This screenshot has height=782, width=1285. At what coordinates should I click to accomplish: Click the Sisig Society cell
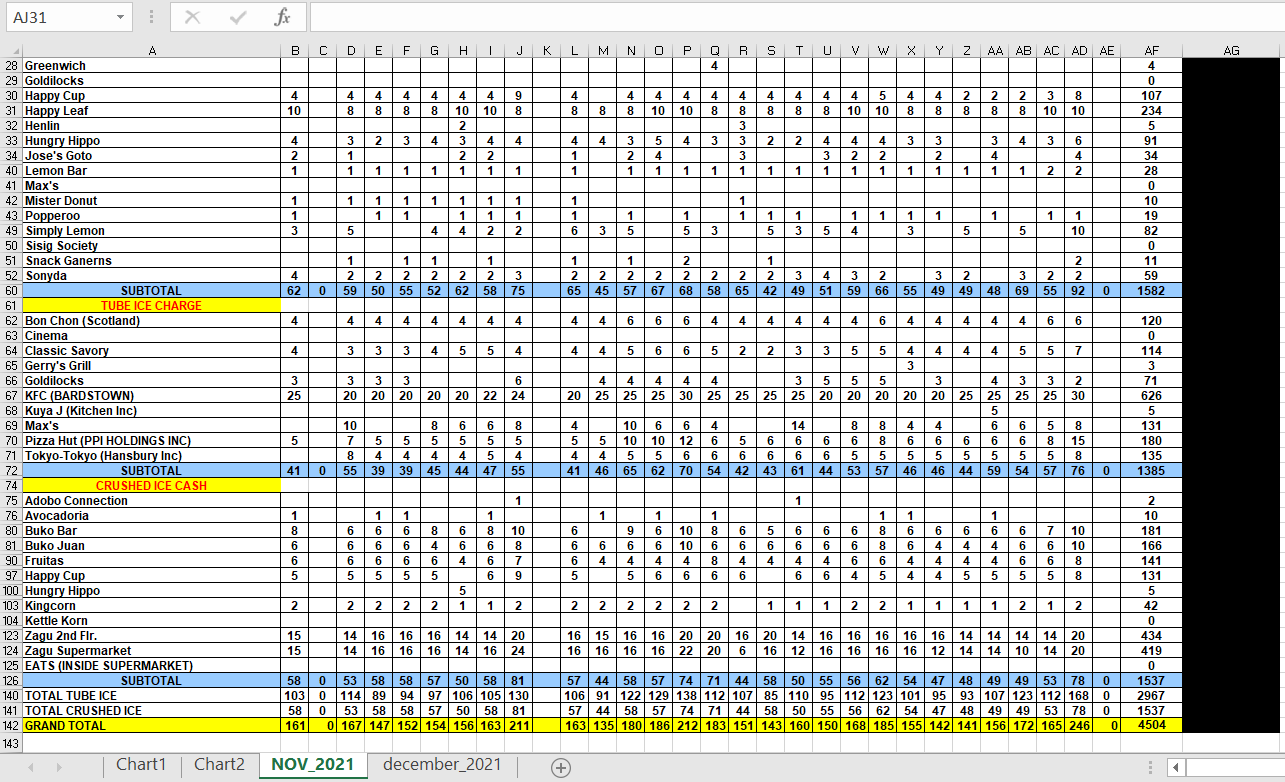(x=151, y=246)
